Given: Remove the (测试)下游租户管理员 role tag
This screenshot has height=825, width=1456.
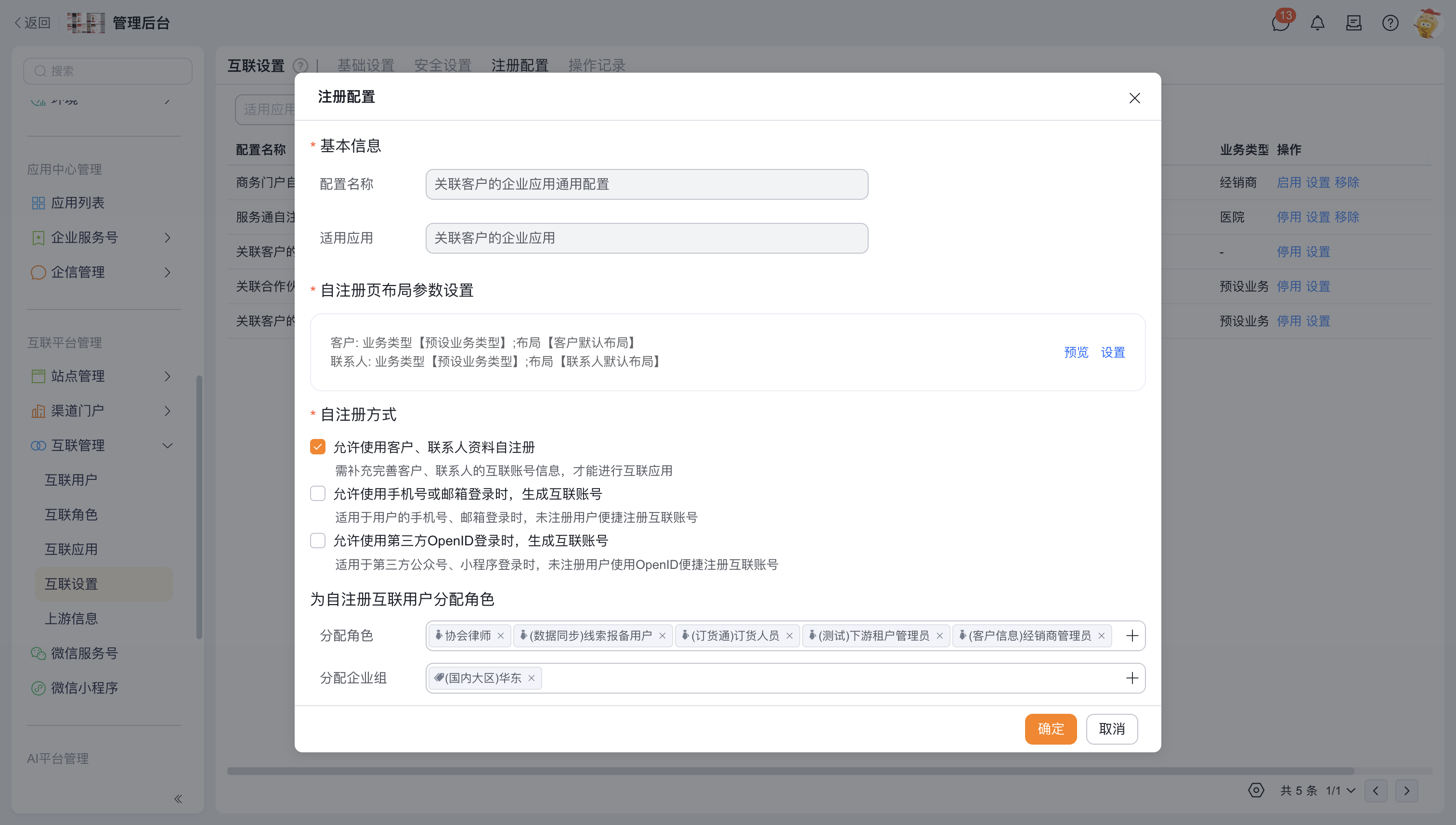Looking at the screenshot, I should pos(939,636).
